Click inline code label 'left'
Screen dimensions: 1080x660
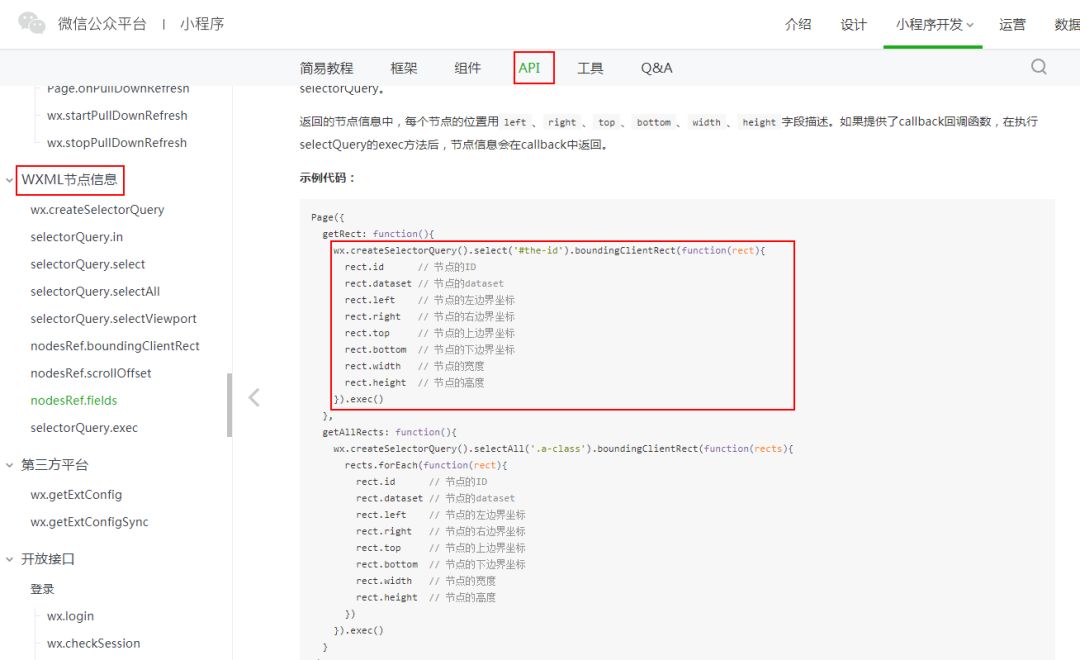pyautogui.click(x=515, y=122)
